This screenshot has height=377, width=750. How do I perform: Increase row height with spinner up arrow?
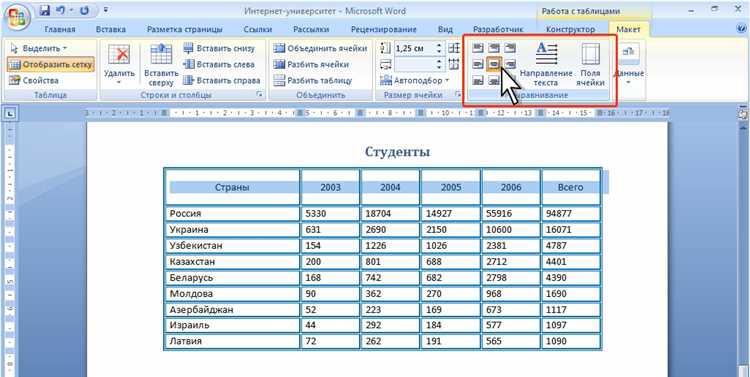[x=439, y=45]
